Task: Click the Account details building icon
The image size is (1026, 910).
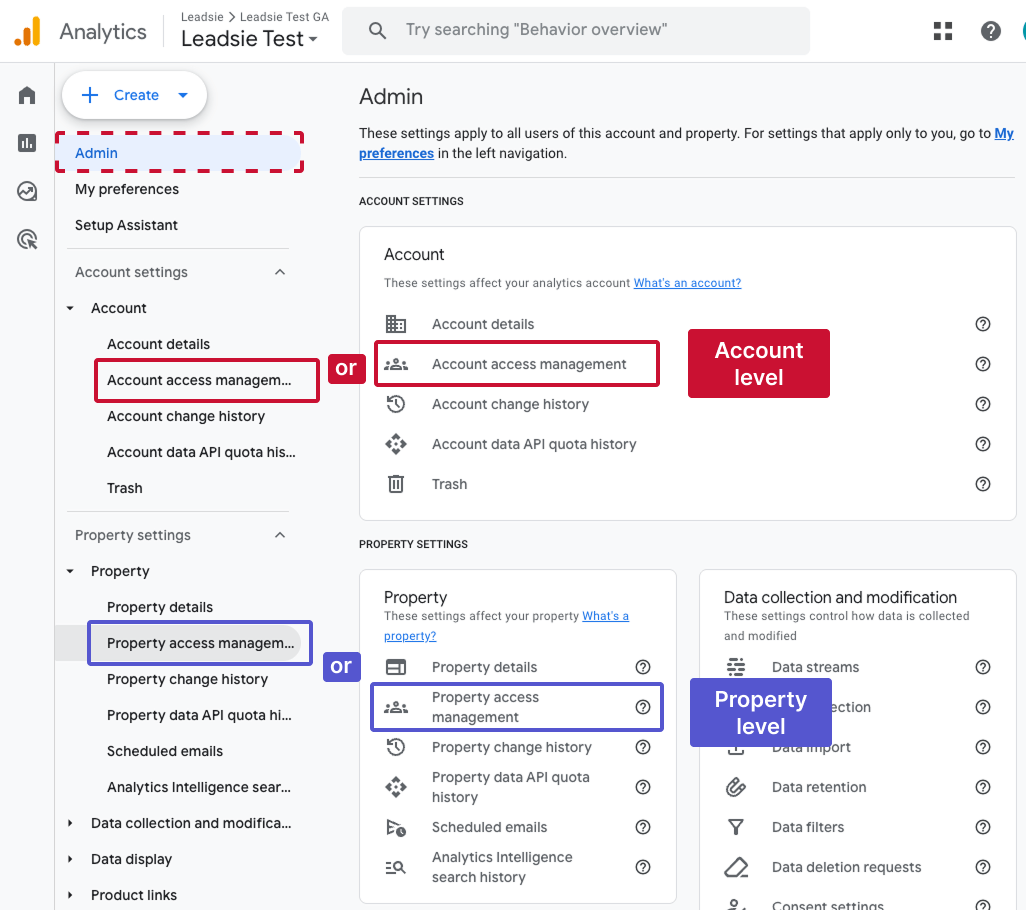Action: [x=396, y=324]
